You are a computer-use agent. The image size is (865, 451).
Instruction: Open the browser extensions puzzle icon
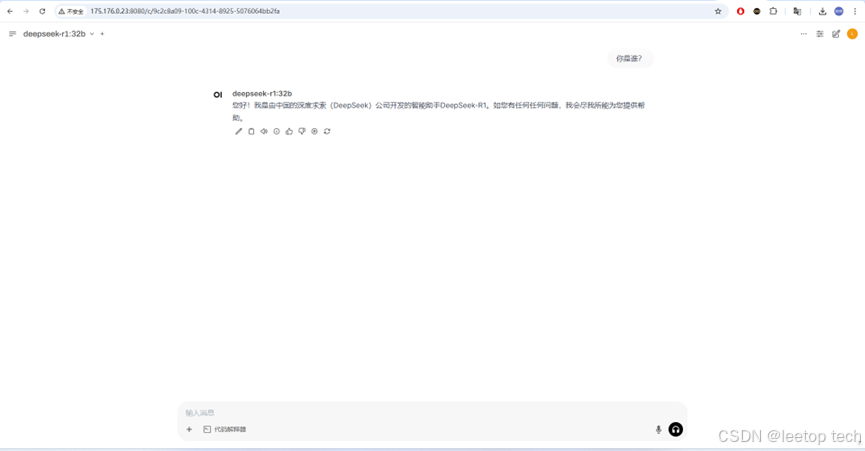tap(773, 11)
